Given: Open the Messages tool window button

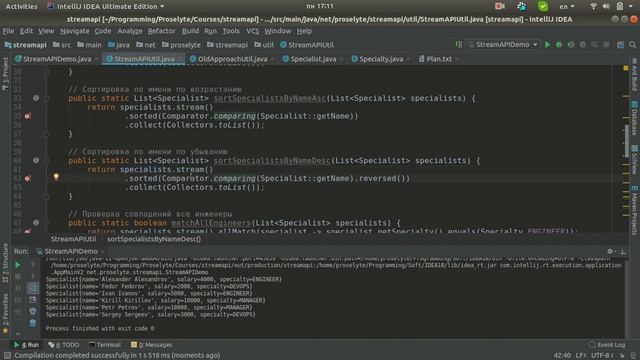Looking at the screenshot, I should (x=152, y=345).
